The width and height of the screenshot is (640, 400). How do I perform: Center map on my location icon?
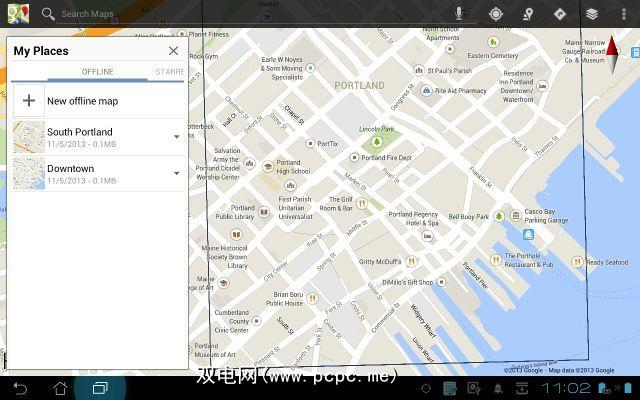coord(496,14)
